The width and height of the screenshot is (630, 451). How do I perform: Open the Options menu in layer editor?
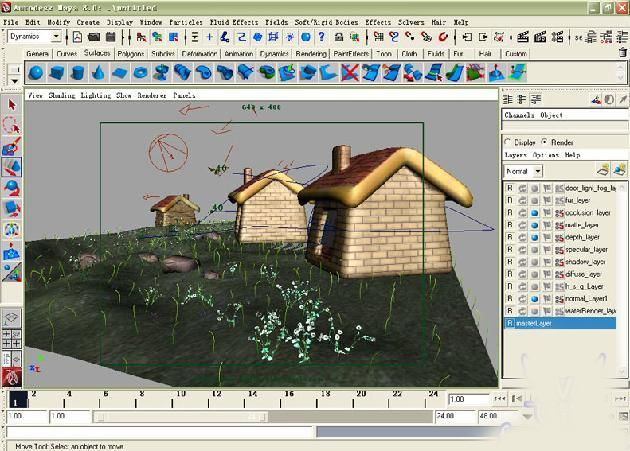click(x=546, y=155)
